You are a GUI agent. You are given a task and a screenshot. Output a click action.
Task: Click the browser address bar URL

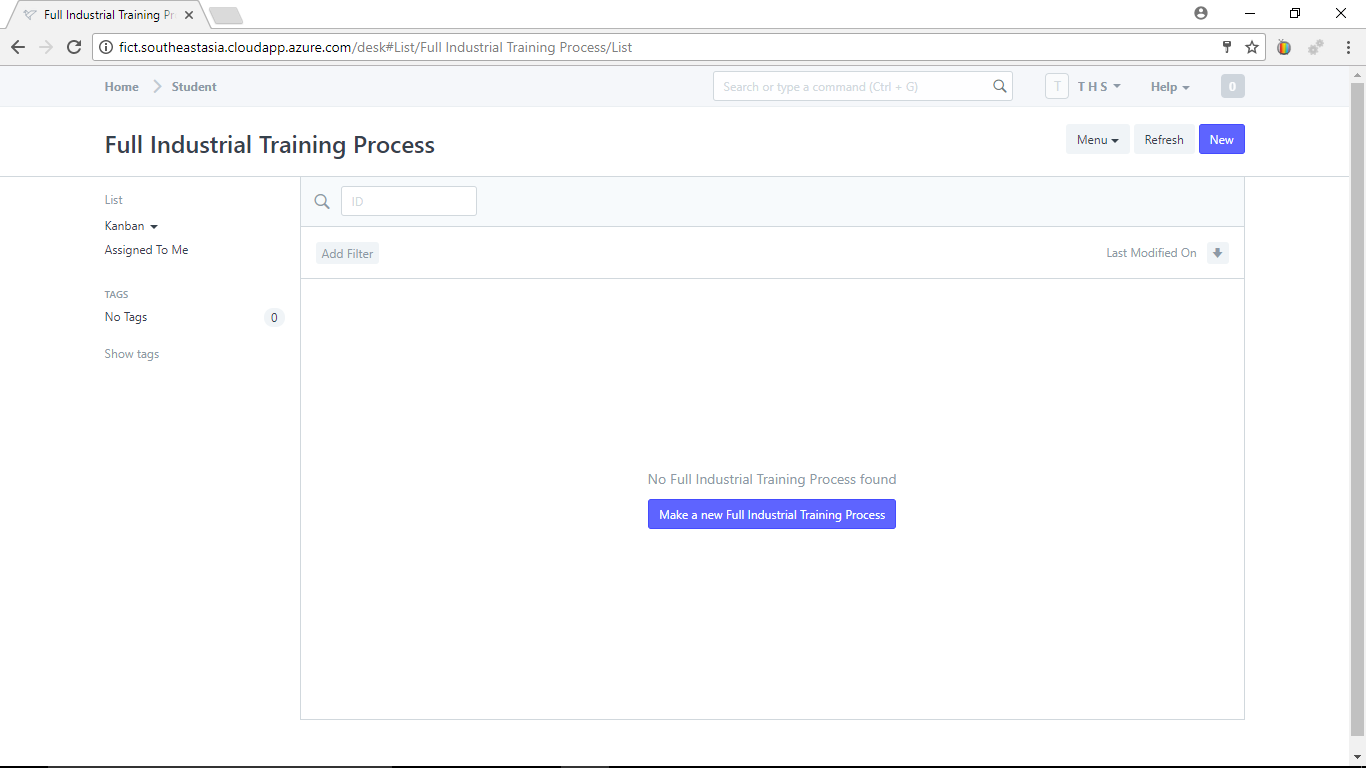click(376, 47)
